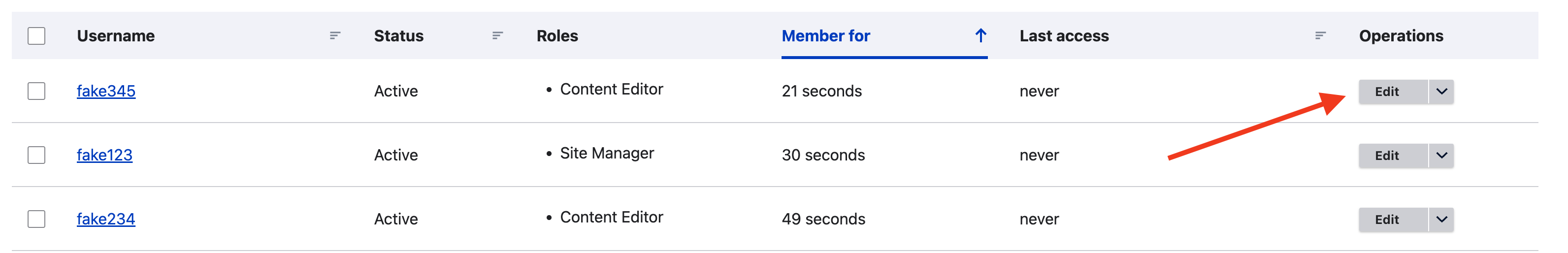Open the fake345 user profile link
1568x253 pixels.
click(106, 91)
